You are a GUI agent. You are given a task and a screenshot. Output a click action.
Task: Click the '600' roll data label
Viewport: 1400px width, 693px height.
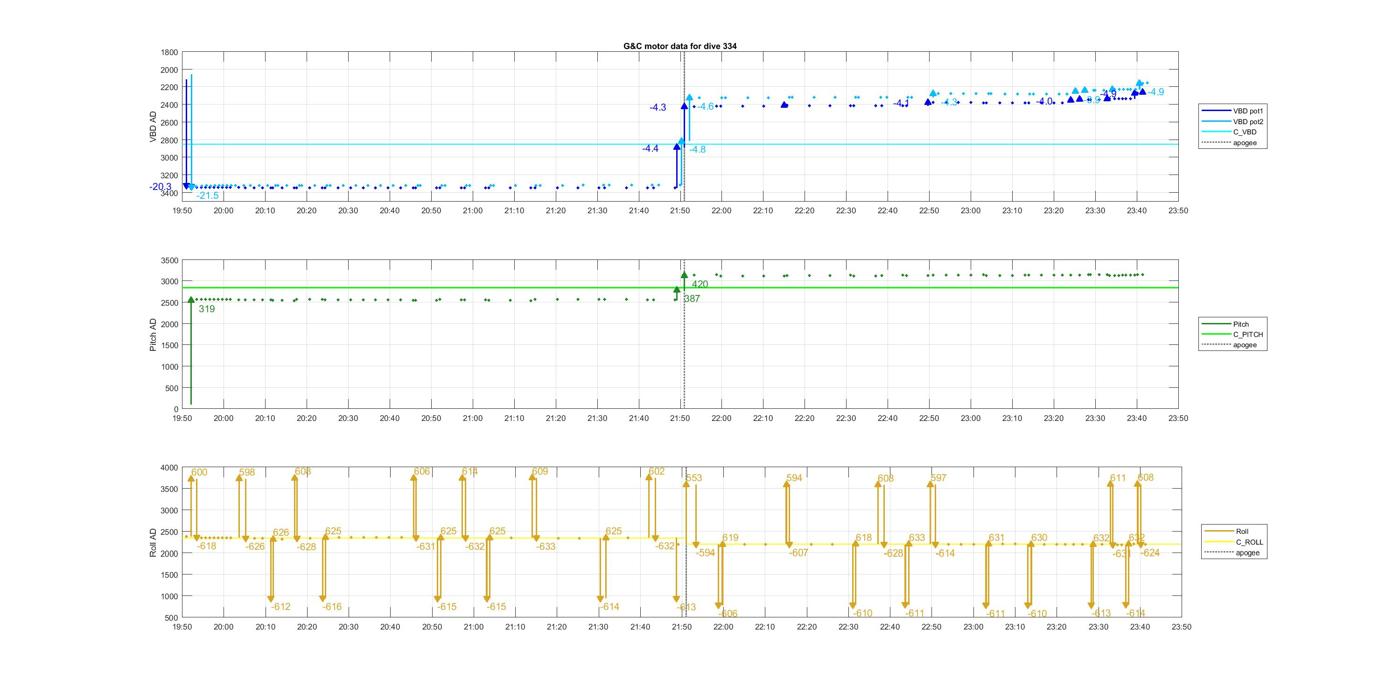pyautogui.click(x=199, y=472)
